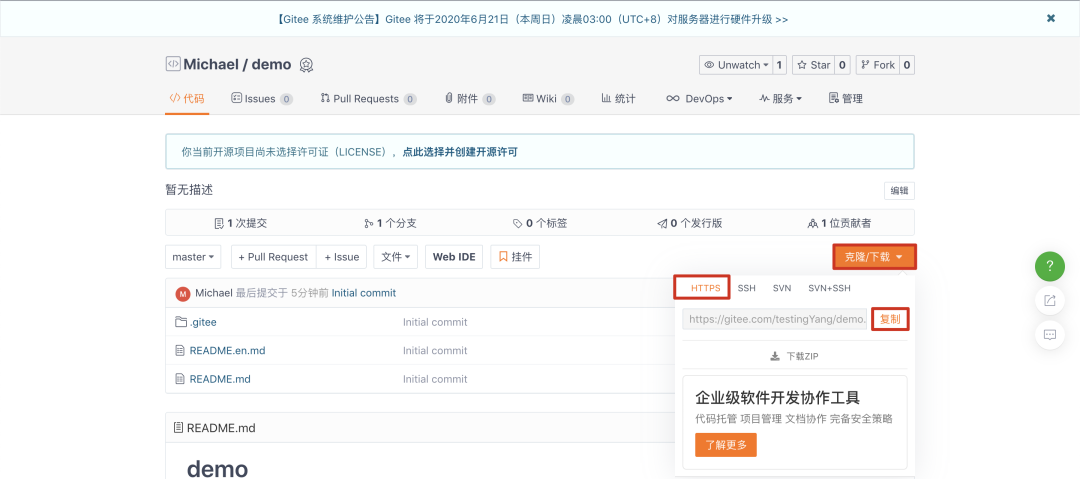Open the 统计 statistics tab
Screen dimensions: 1080x479
tap(618, 99)
